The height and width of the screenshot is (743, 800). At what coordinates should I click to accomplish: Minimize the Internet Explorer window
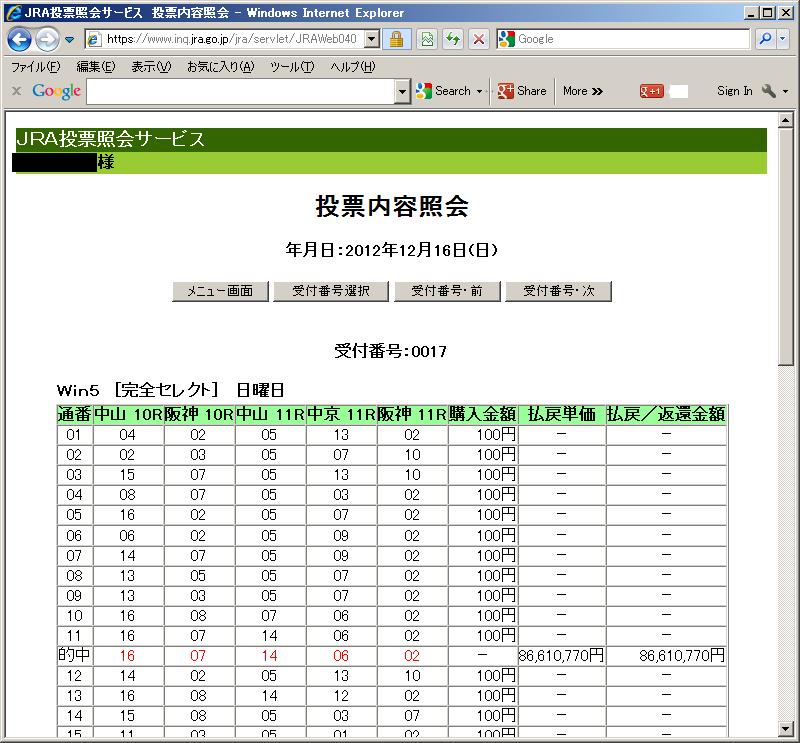click(x=751, y=13)
